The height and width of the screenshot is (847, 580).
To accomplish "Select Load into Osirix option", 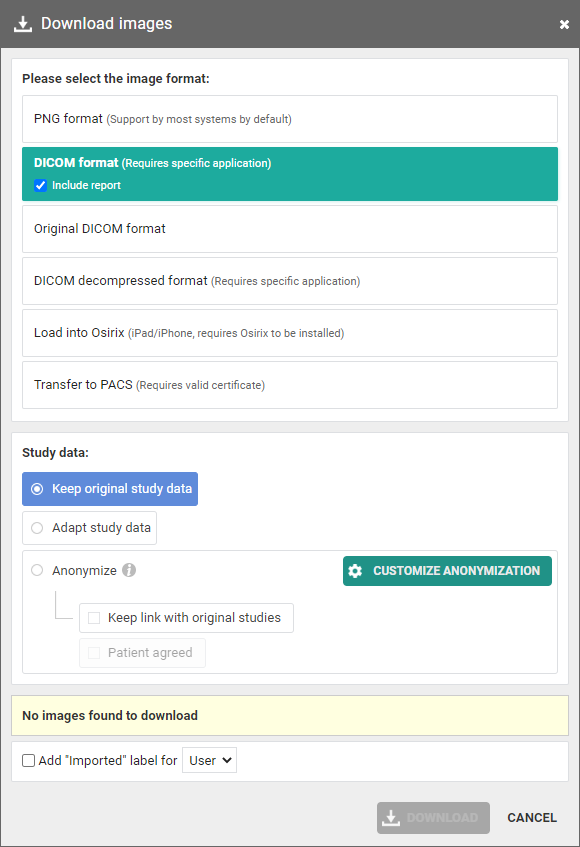I will tap(290, 333).
